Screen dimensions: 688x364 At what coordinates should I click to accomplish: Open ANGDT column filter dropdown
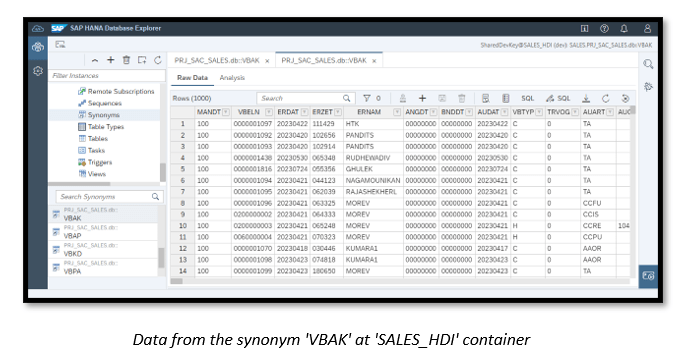(x=433, y=112)
